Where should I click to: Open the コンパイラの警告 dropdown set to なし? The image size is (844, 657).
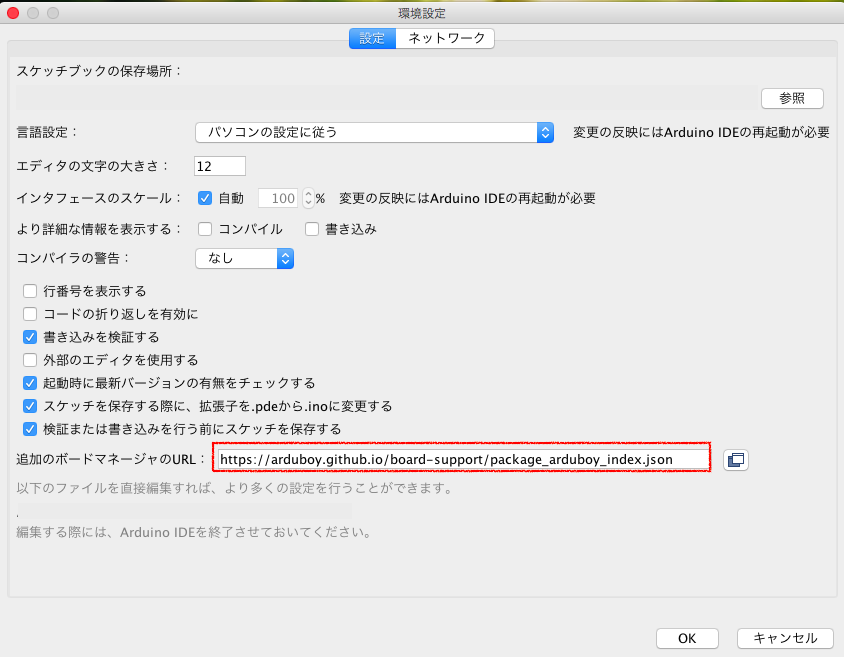point(244,258)
